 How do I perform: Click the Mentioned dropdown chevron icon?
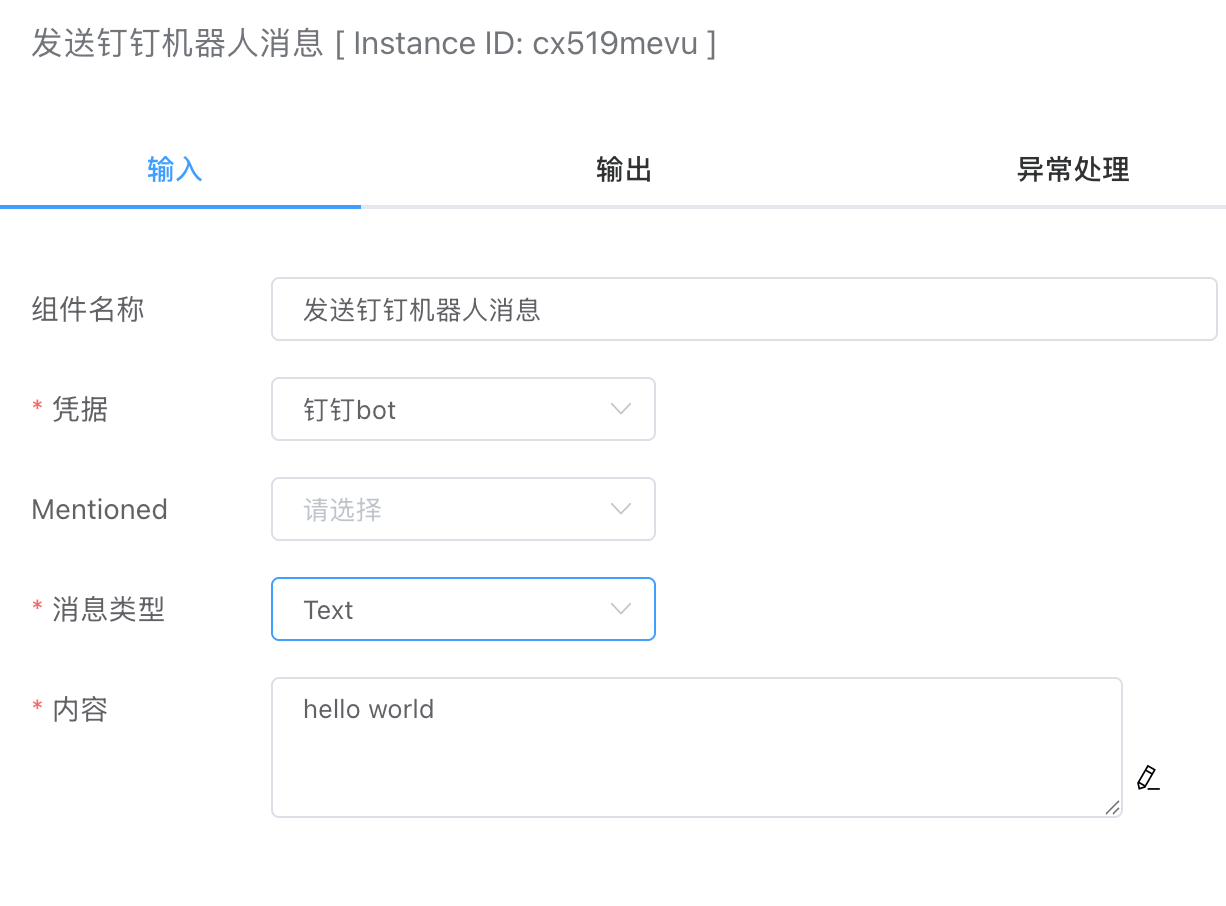(x=620, y=509)
